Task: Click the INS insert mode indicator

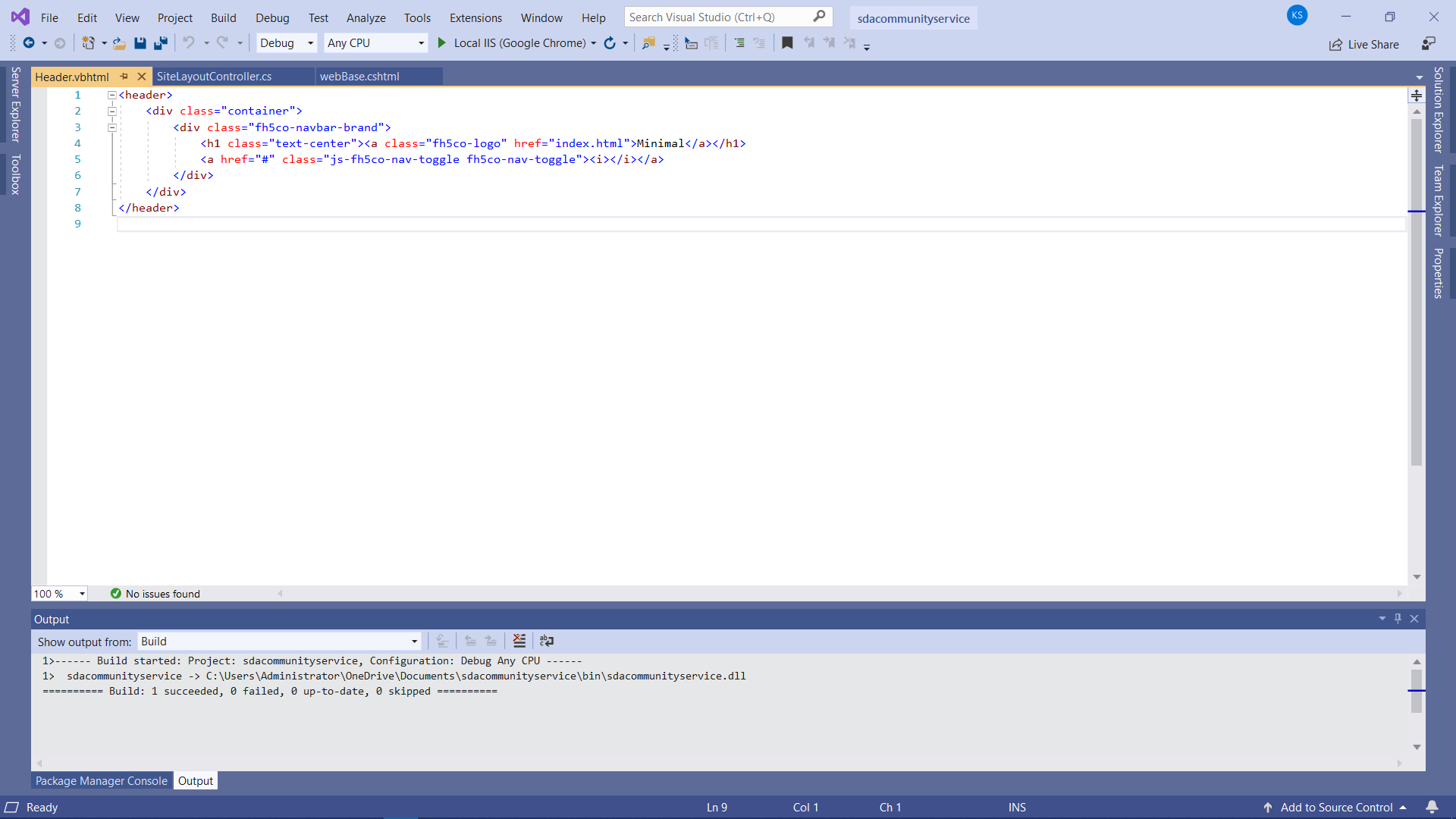Action: coord(1017,807)
